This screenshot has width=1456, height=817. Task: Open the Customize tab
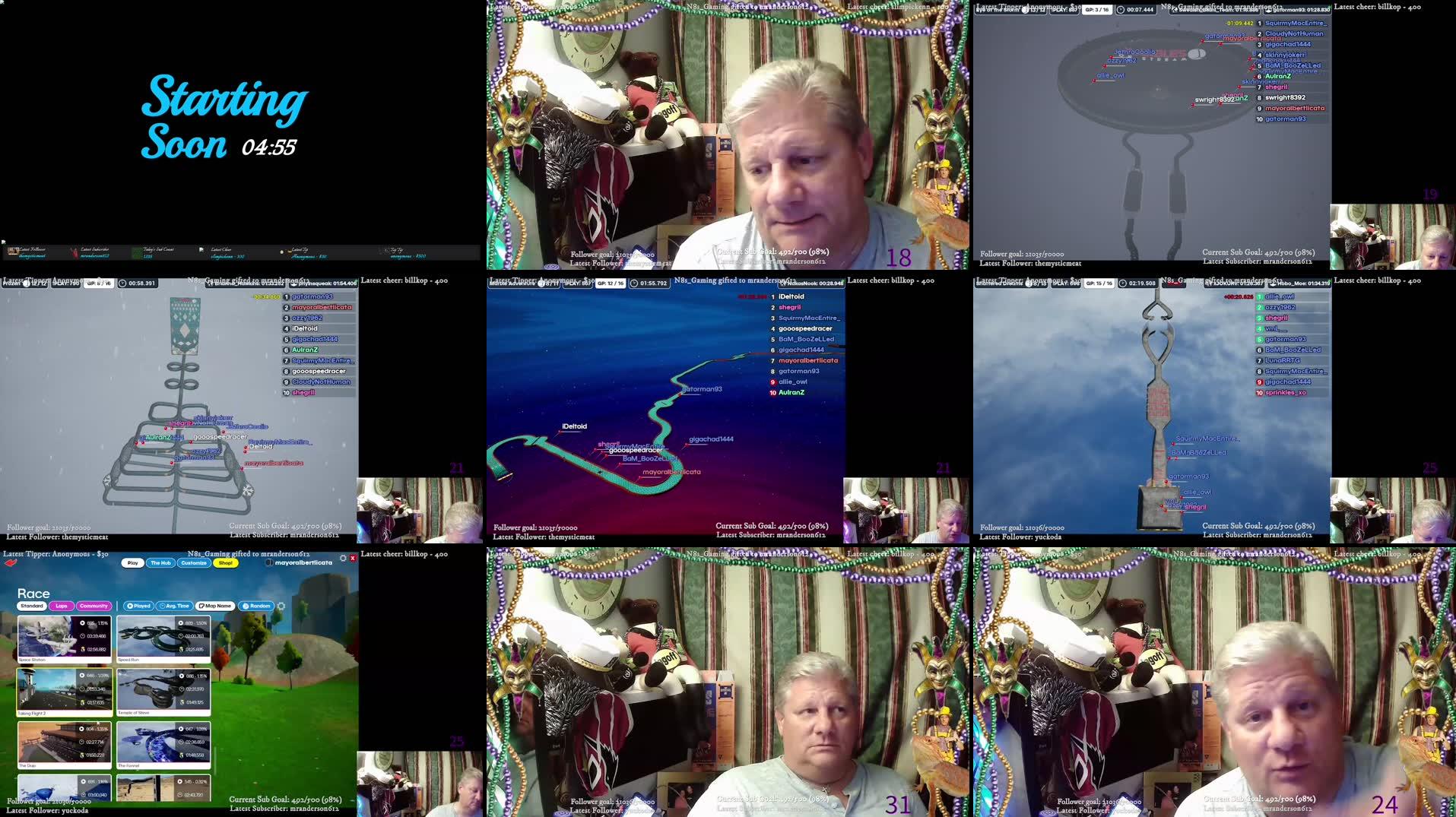194,563
